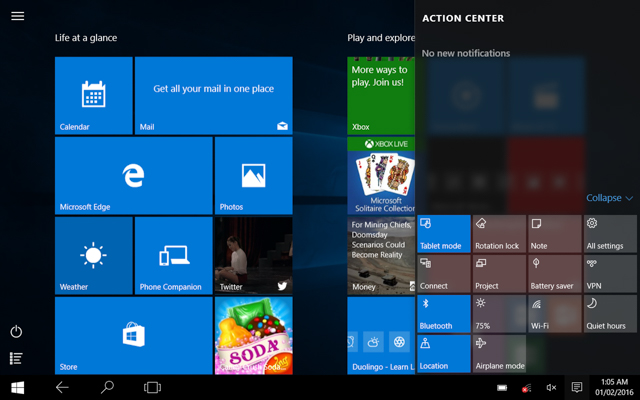This screenshot has width=640, height=400.
Task: Open All settings quick action
Action: click(x=610, y=234)
